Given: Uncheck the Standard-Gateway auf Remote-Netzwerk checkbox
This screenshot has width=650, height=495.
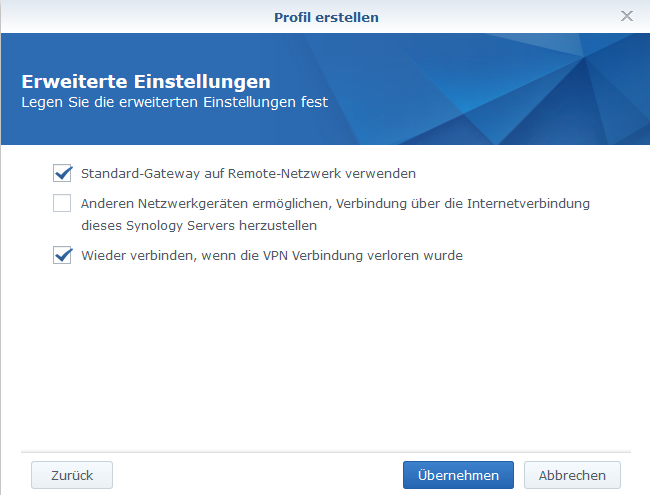Looking at the screenshot, I should [x=63, y=172].
